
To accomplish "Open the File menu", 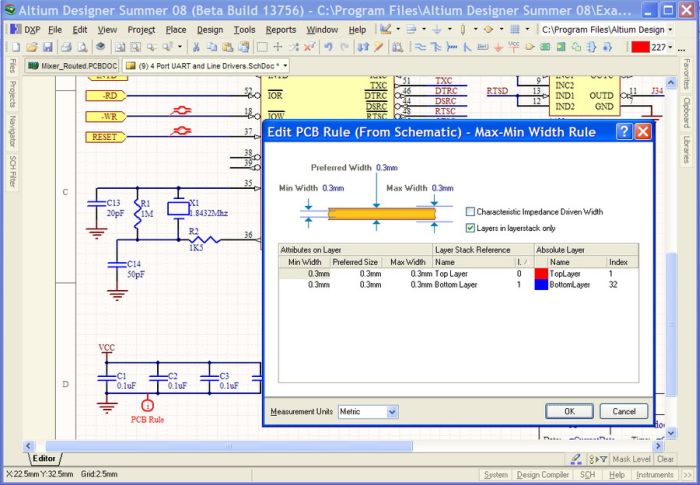I will tap(55, 30).
